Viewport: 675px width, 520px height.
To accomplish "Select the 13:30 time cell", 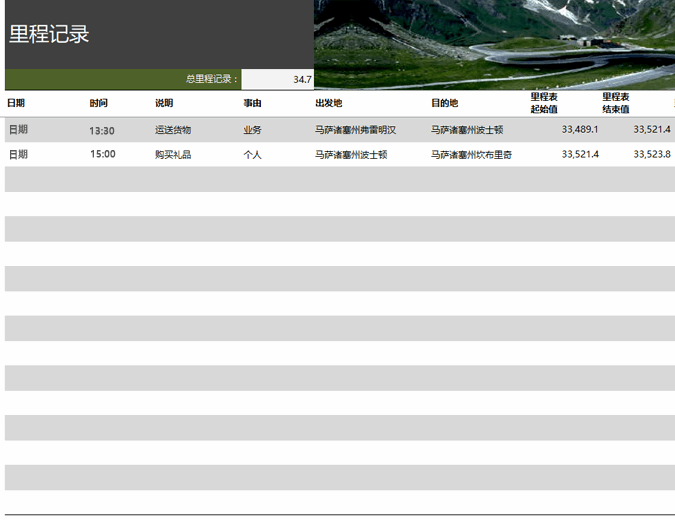I will (102, 130).
